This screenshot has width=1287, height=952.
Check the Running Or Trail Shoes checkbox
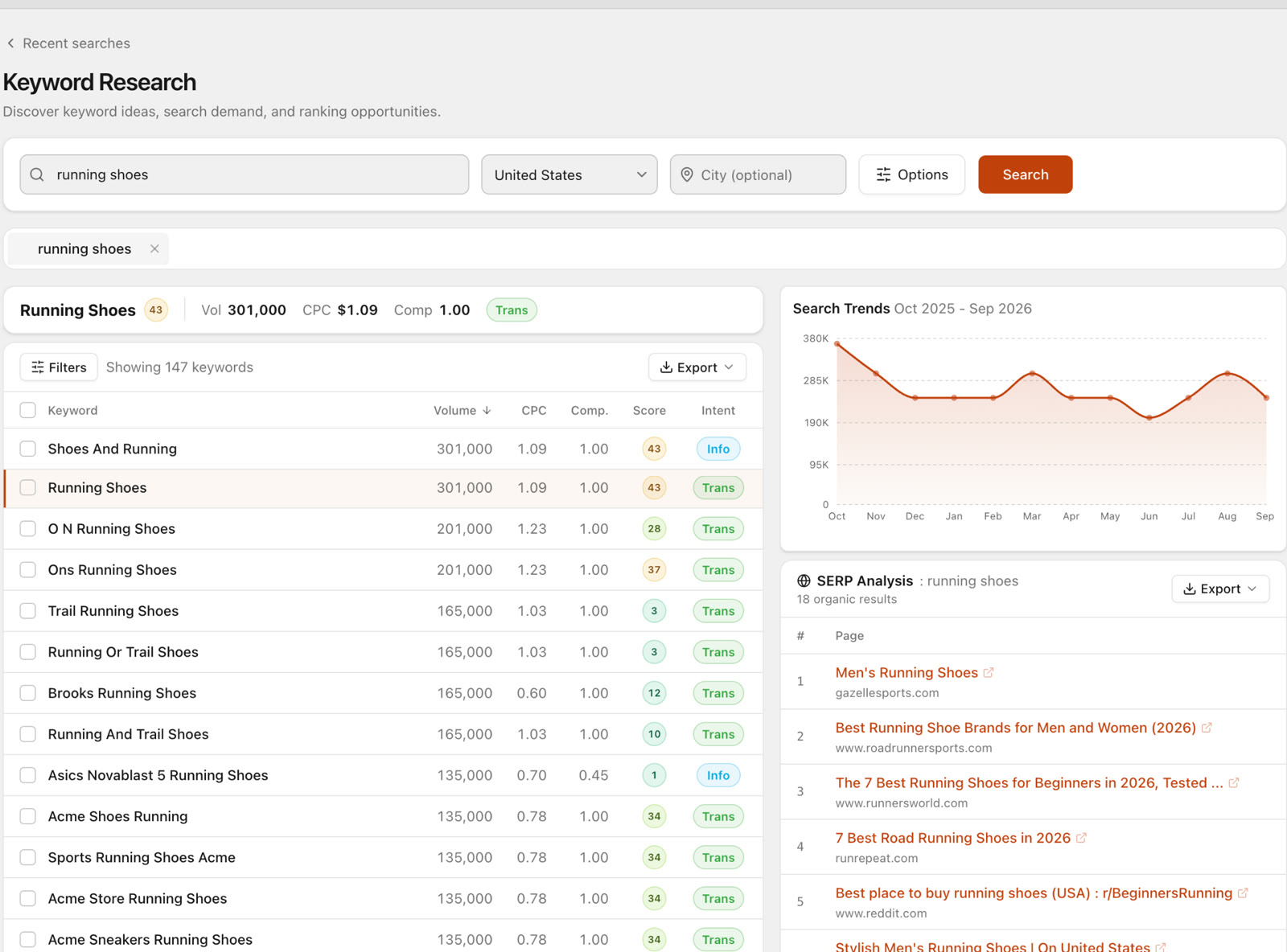pyautogui.click(x=28, y=651)
